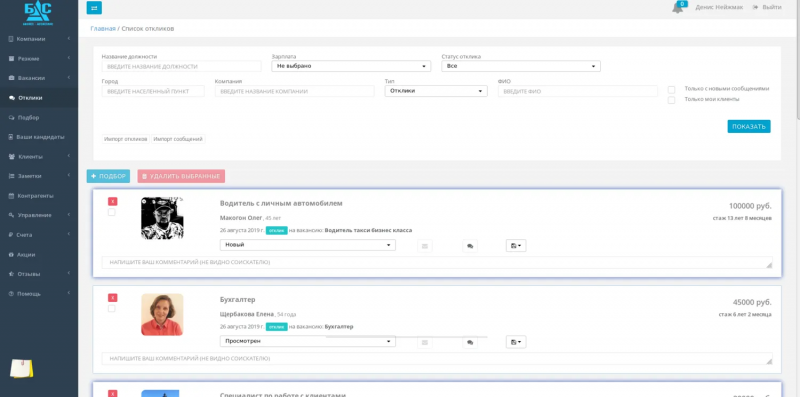Follow the Главная breadcrumb link
The width and height of the screenshot is (800, 397).
point(103,29)
